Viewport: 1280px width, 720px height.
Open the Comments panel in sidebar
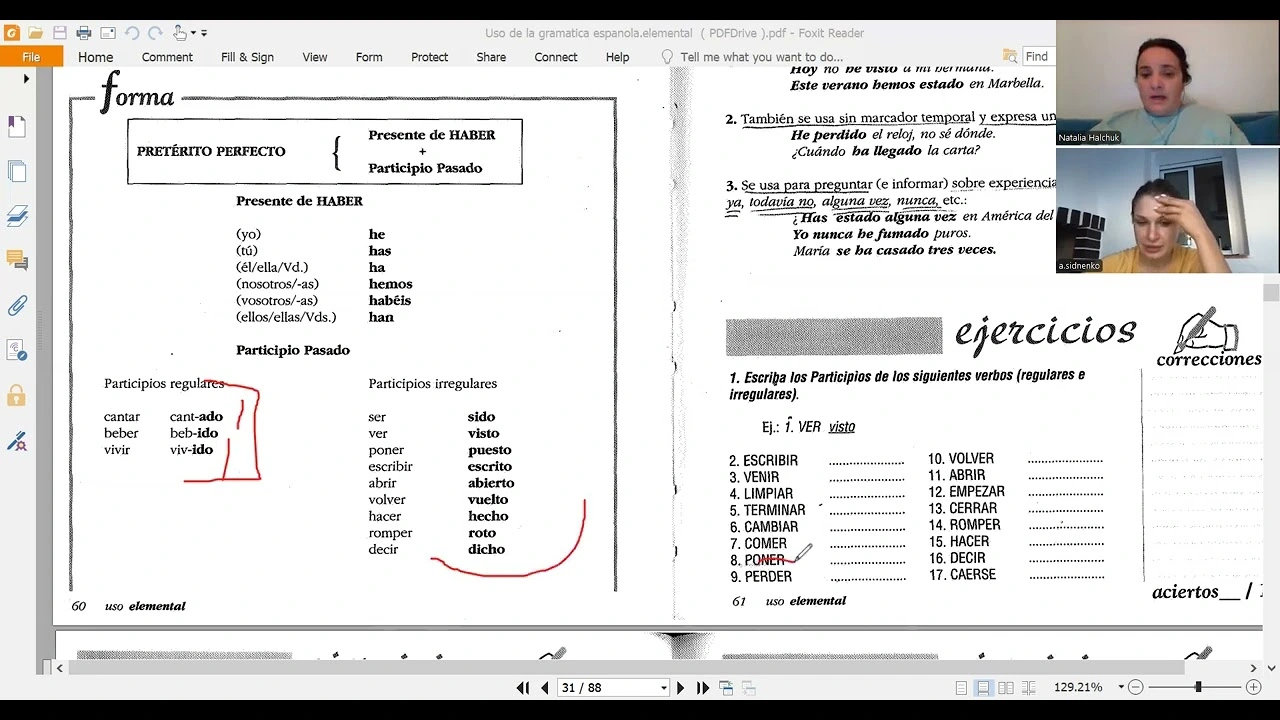point(17,260)
